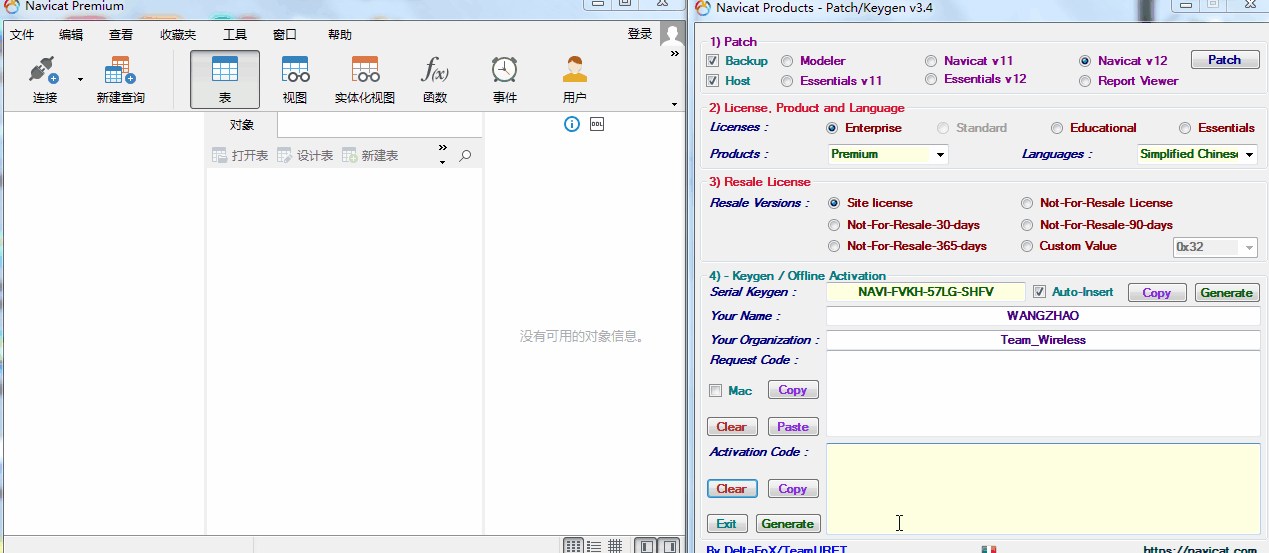
Task: Click the Open Table (打开表) icon
Action: point(220,156)
